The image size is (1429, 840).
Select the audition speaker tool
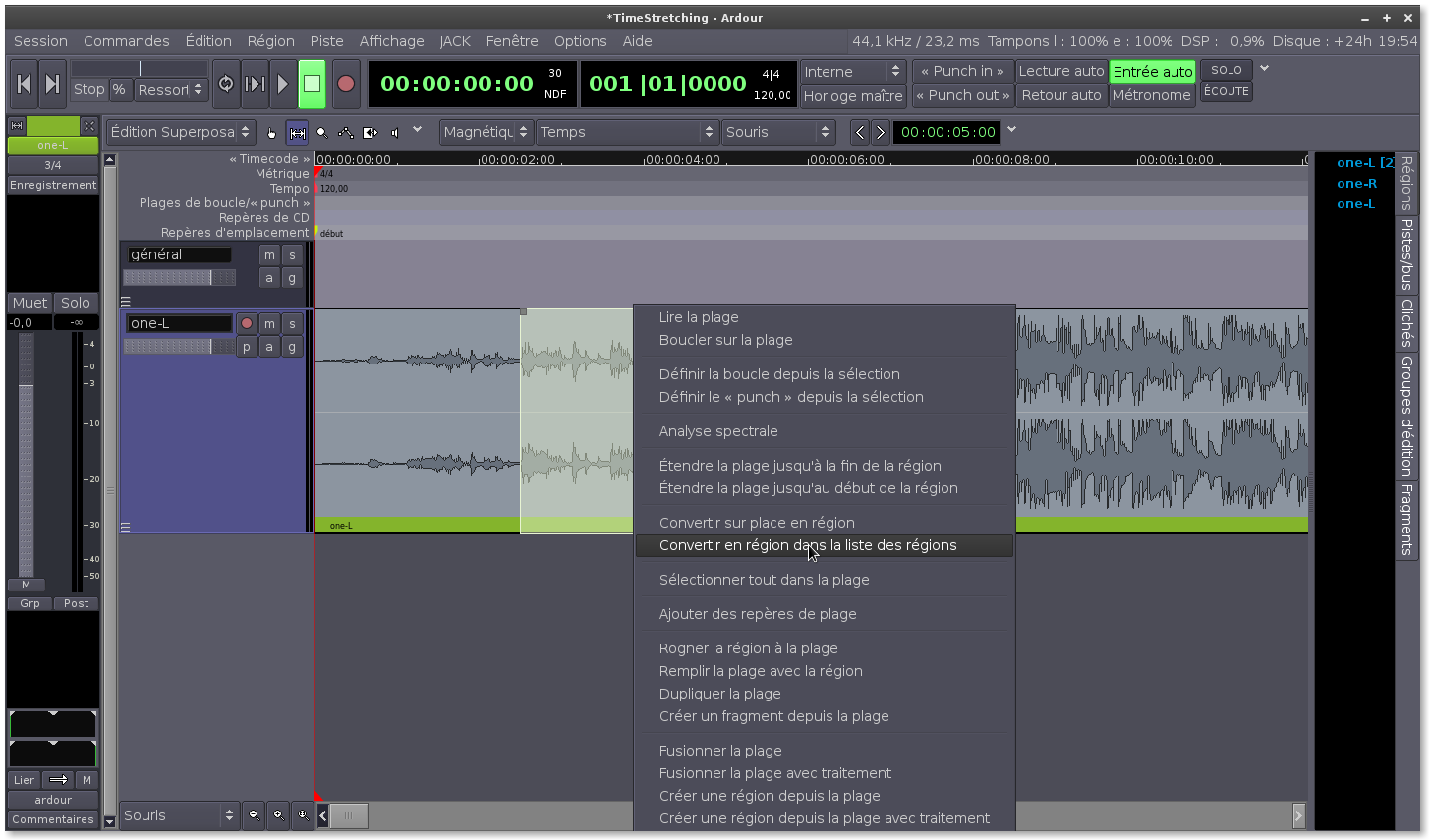(395, 132)
